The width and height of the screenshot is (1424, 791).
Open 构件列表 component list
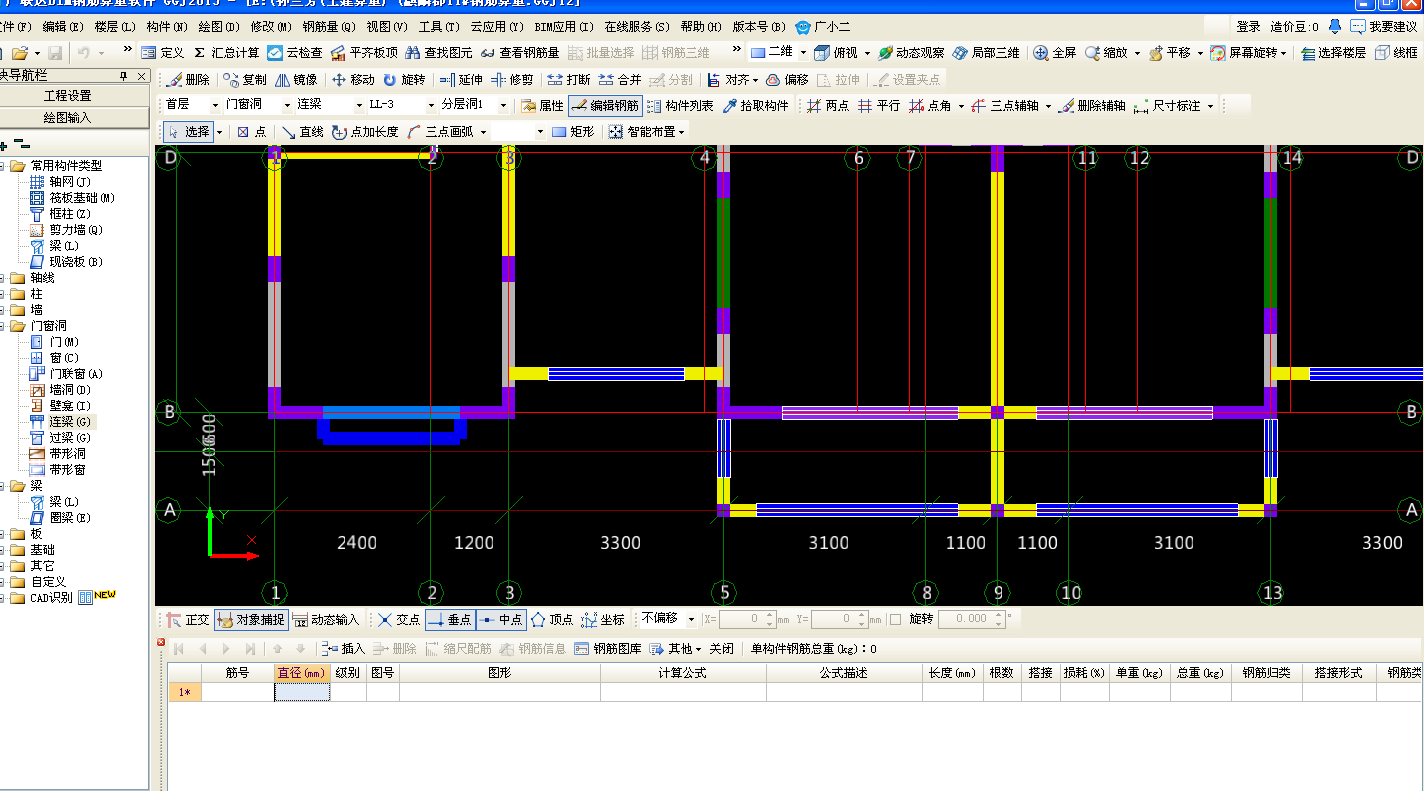680,105
